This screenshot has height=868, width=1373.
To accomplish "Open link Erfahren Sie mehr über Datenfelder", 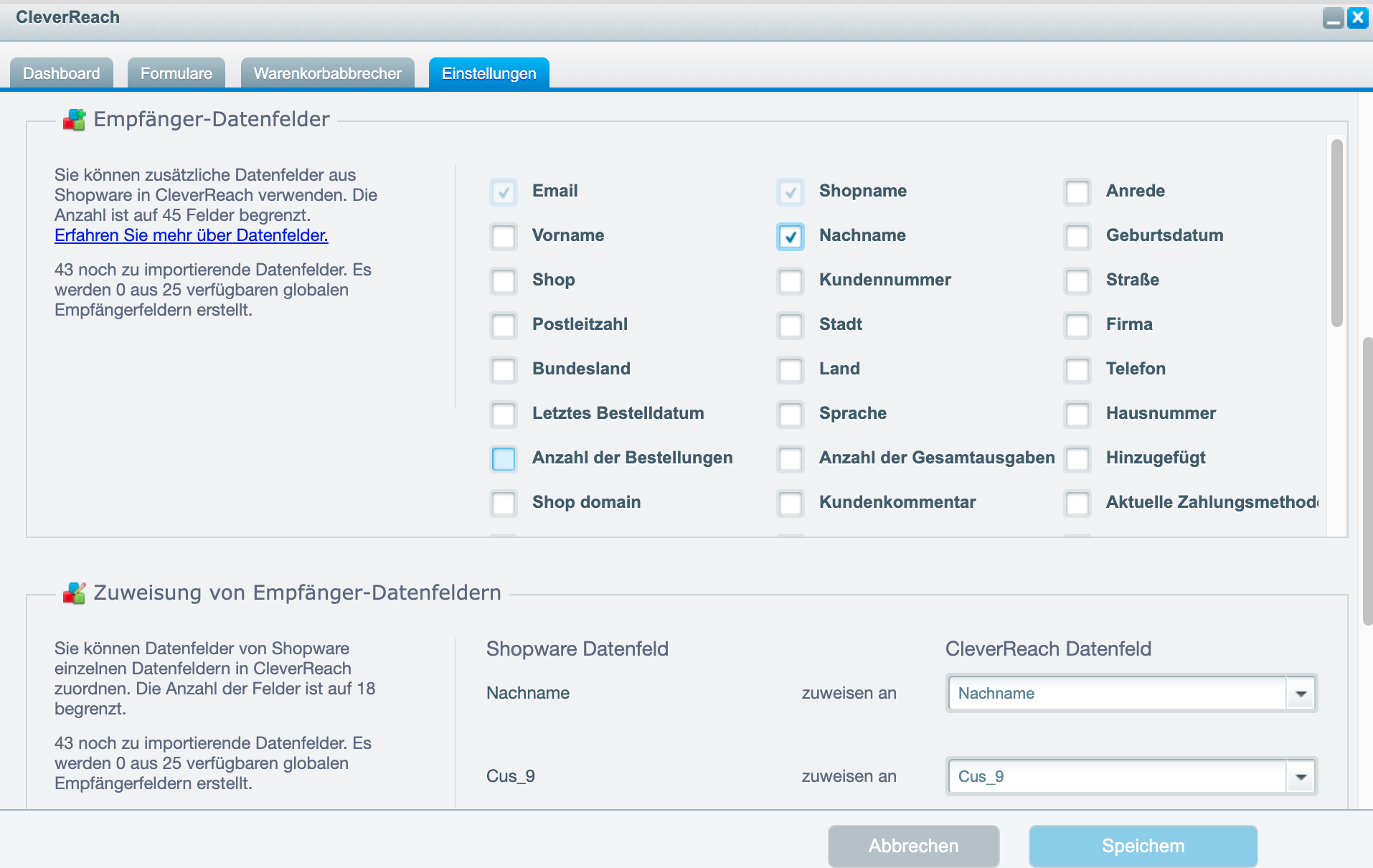I will click(192, 235).
